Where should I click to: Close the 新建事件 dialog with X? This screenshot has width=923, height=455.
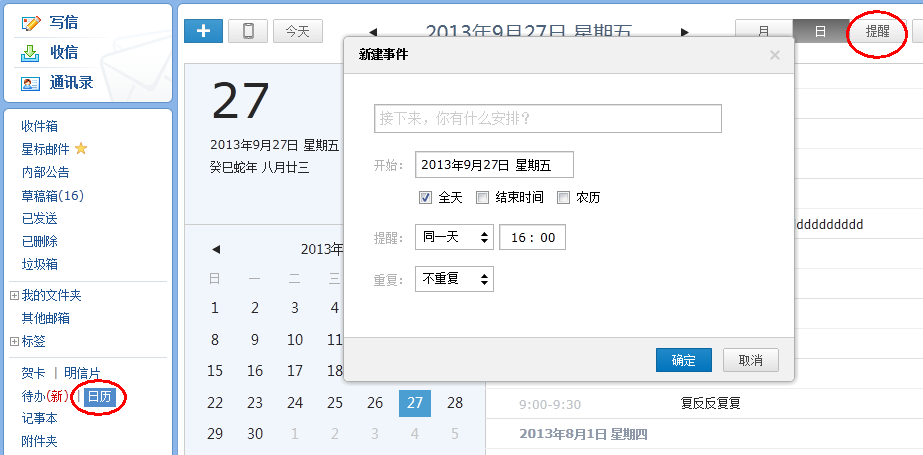[x=774, y=55]
